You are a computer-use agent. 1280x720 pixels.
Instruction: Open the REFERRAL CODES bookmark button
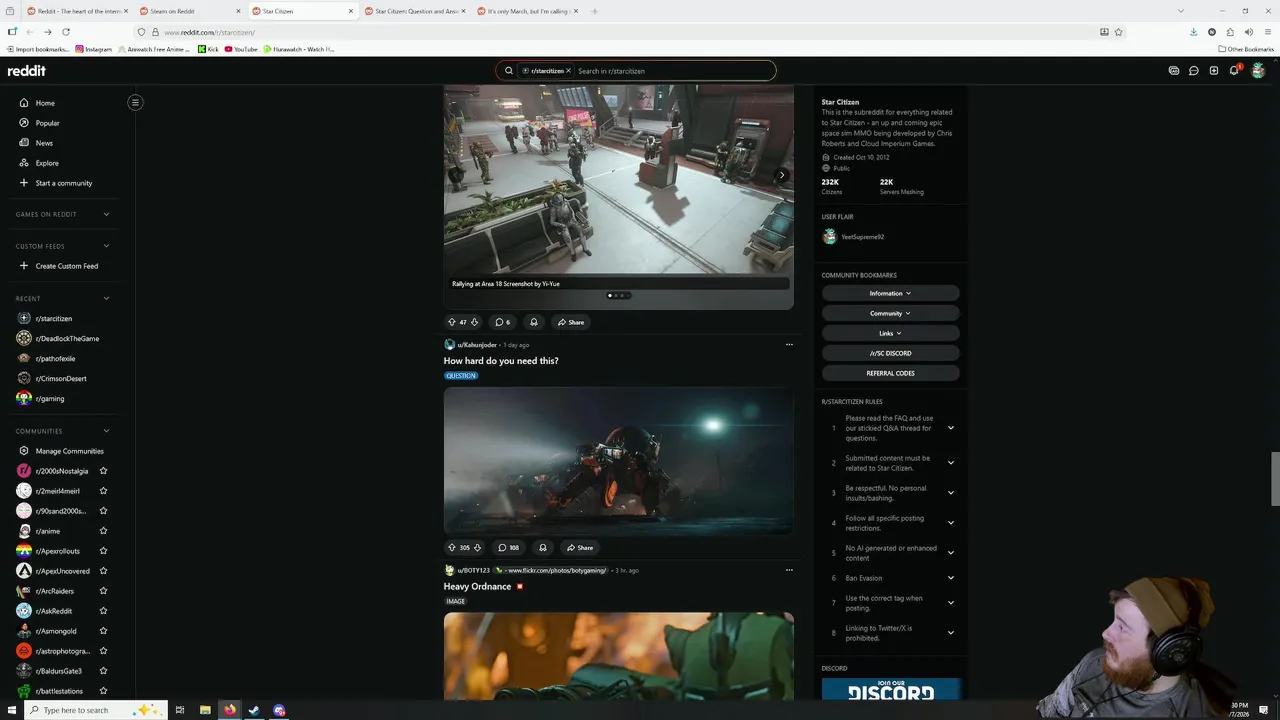(x=890, y=373)
